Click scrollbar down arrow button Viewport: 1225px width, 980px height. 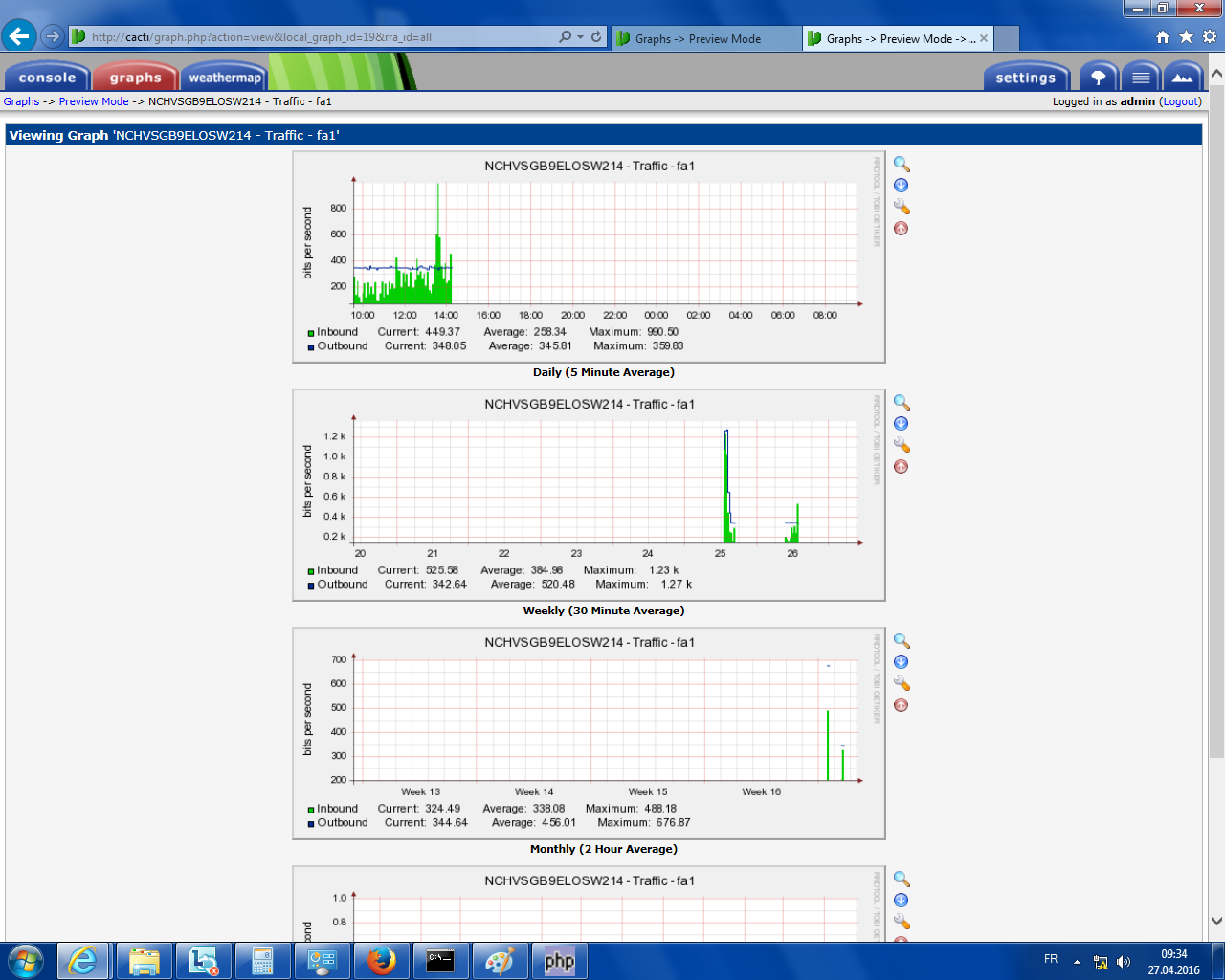1216,922
